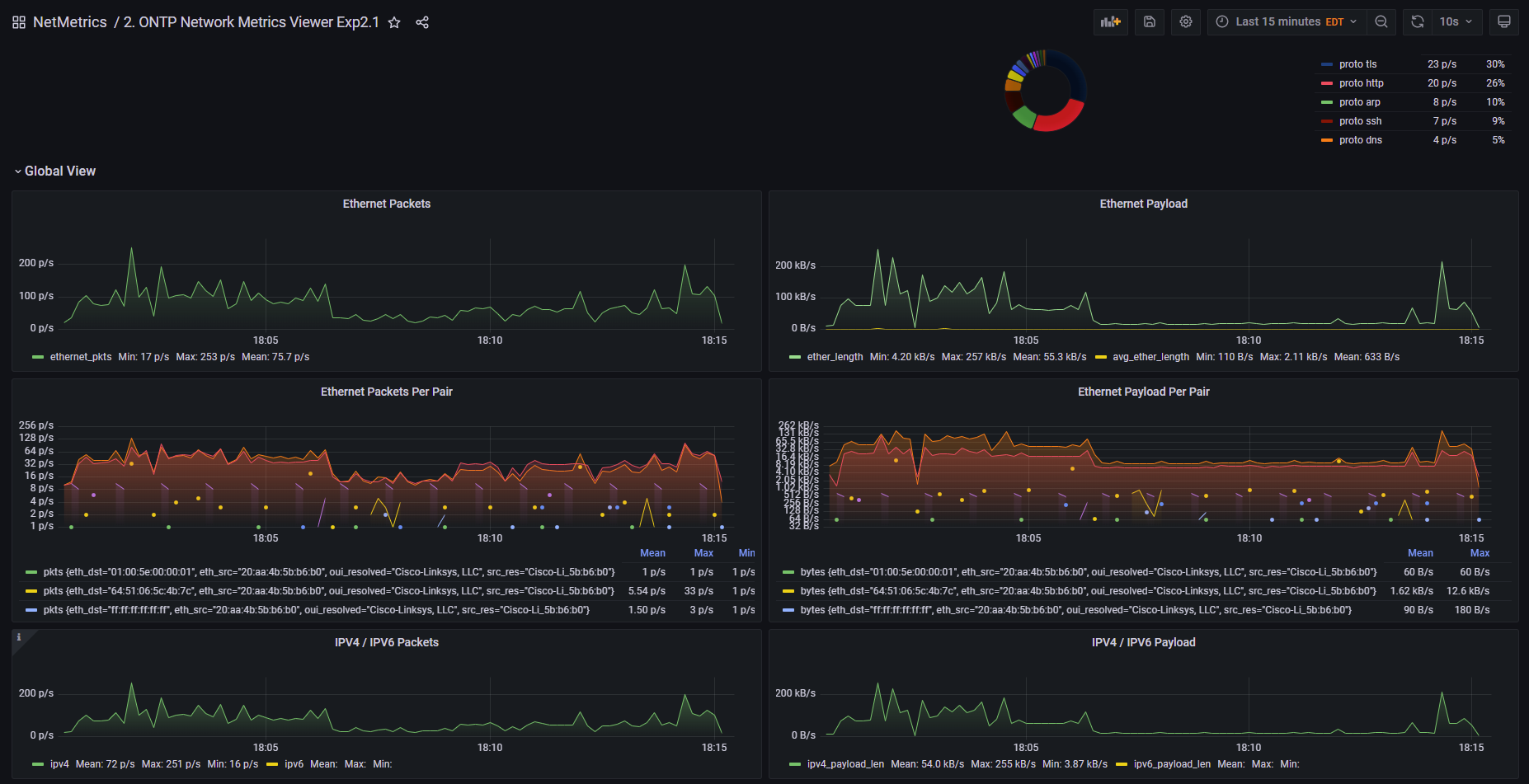Save the dashboard
Image resolution: width=1529 pixels, height=784 pixels.
1150,22
